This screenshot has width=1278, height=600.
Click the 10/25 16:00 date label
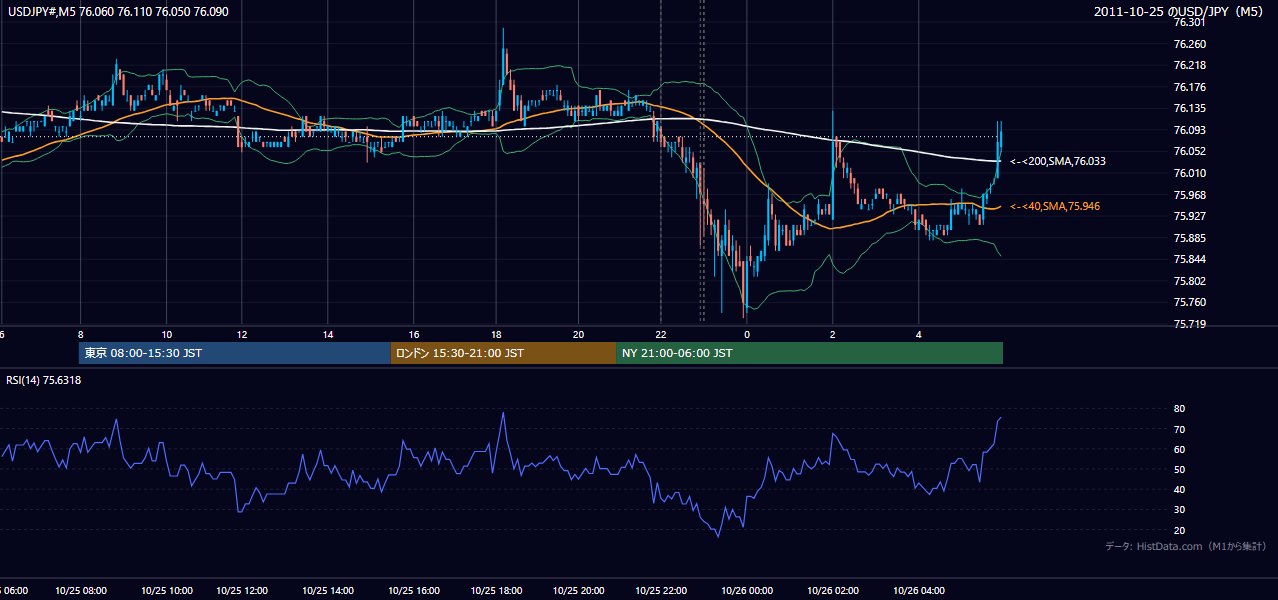click(x=416, y=591)
